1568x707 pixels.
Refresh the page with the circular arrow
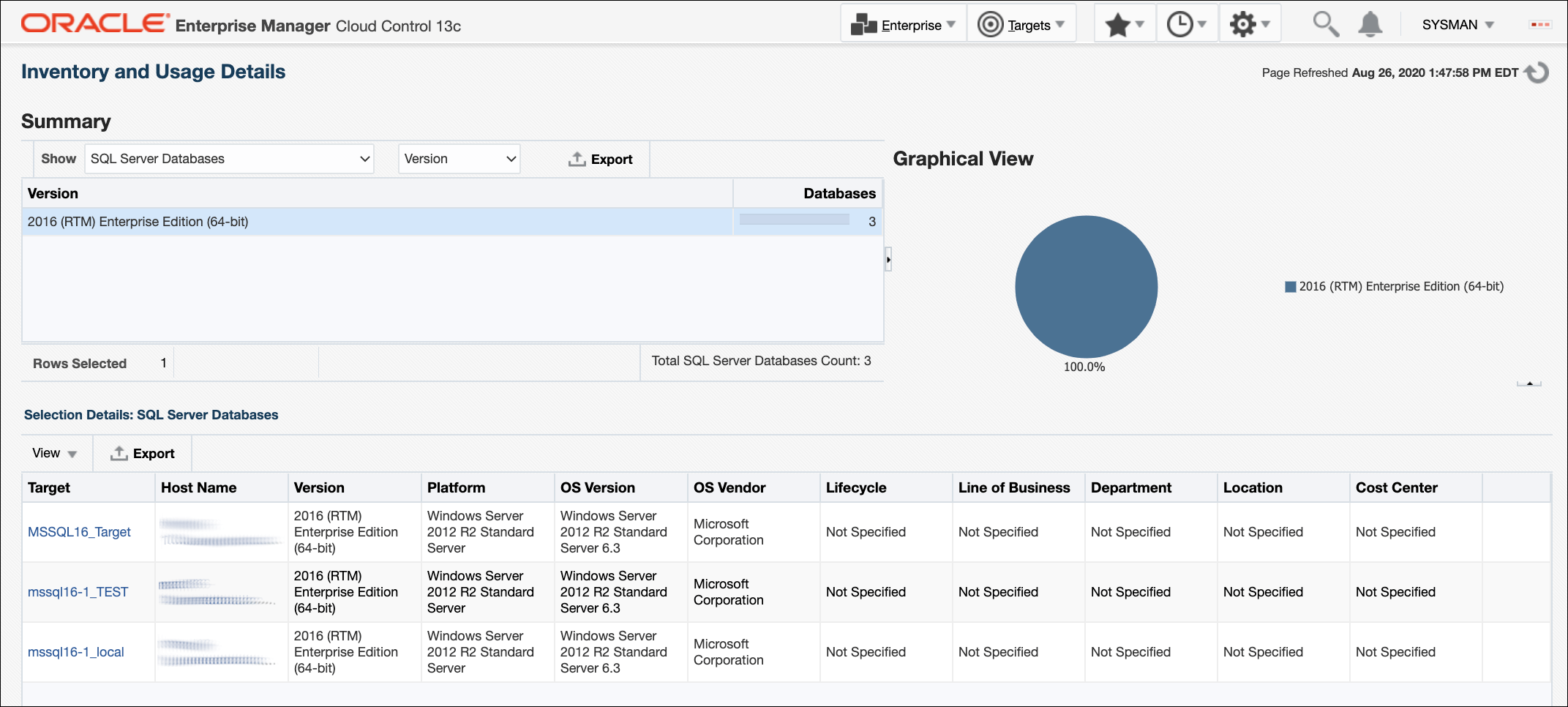[x=1537, y=72]
